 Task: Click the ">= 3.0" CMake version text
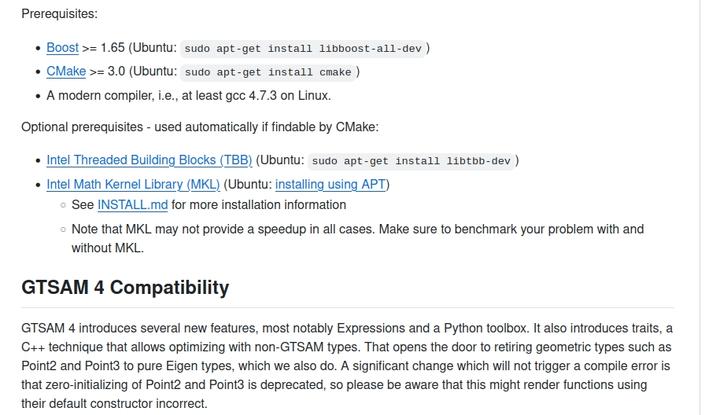pos(107,71)
